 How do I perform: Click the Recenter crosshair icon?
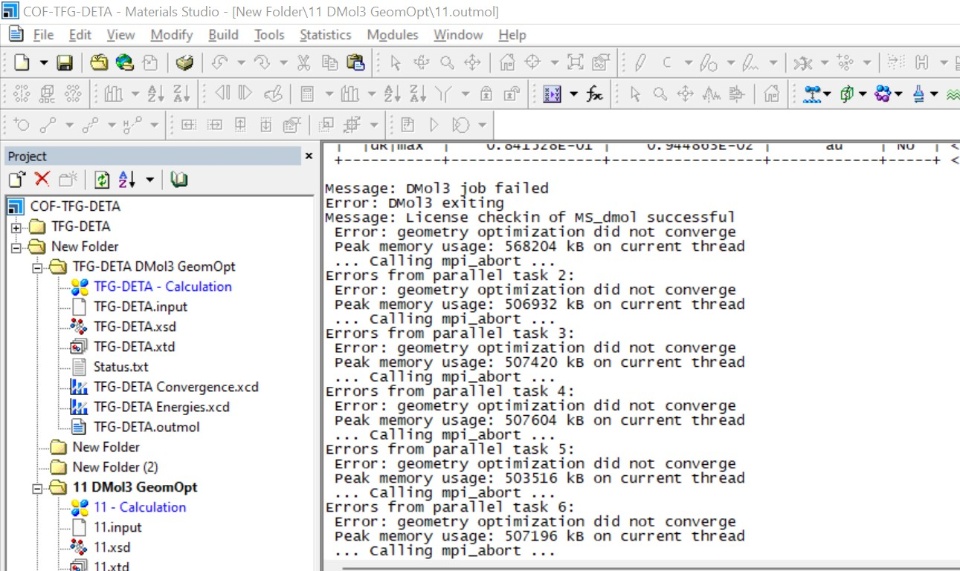tap(533, 62)
